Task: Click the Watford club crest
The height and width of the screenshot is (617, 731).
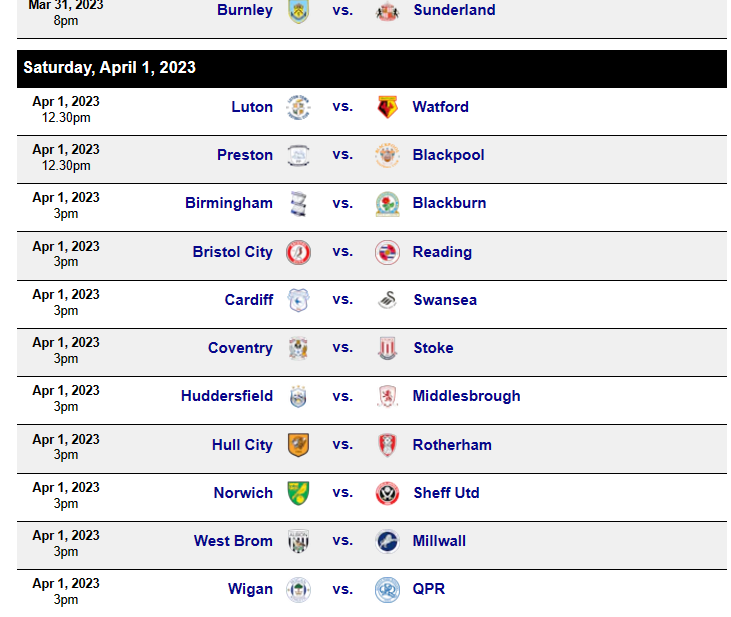Action: pyautogui.click(x=387, y=107)
